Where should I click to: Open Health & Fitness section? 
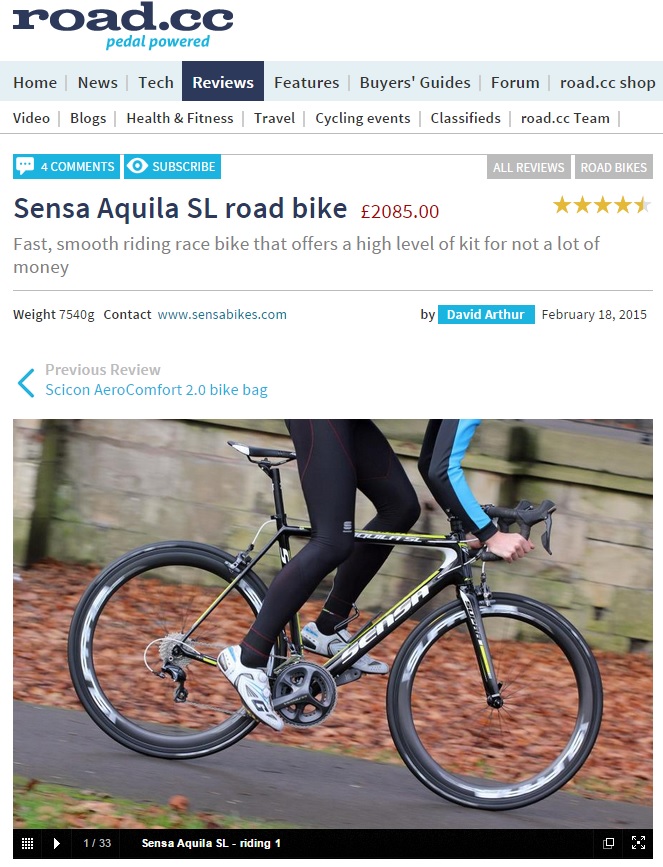click(180, 118)
